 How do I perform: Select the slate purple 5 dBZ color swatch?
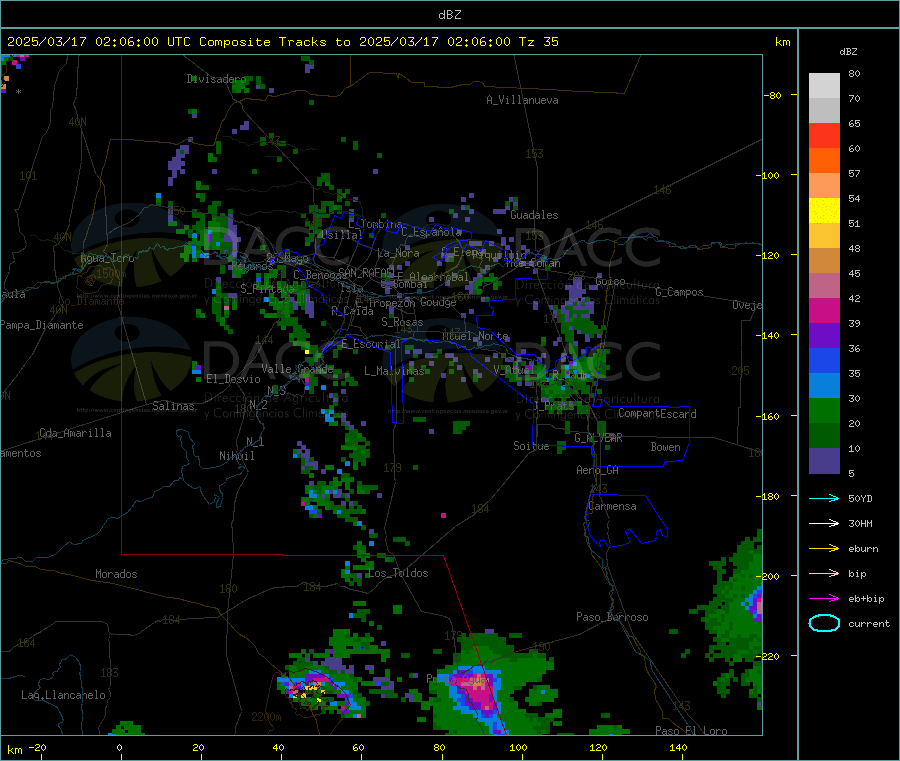pyautogui.click(x=824, y=461)
